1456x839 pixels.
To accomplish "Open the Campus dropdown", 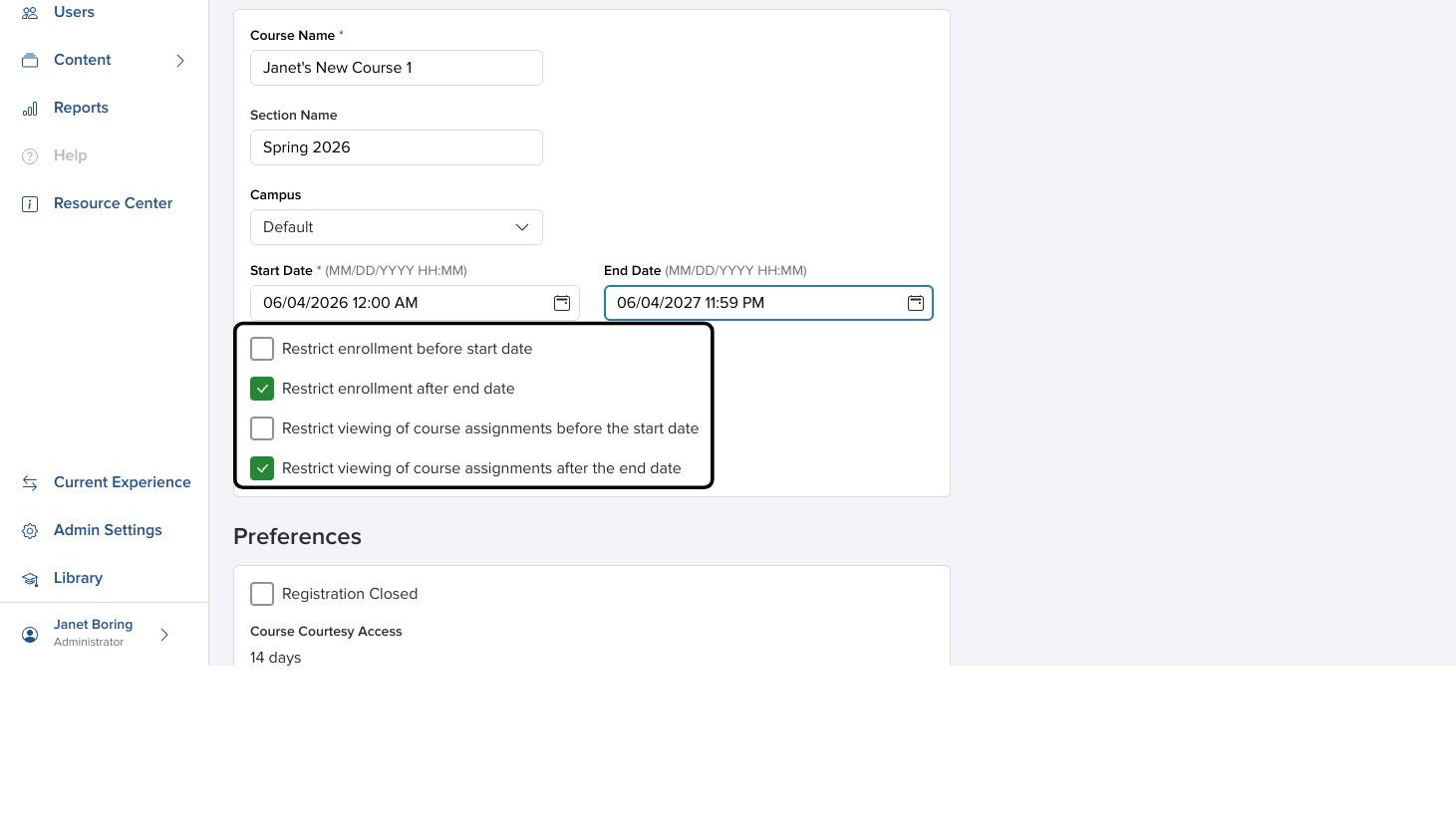I will point(397,227).
